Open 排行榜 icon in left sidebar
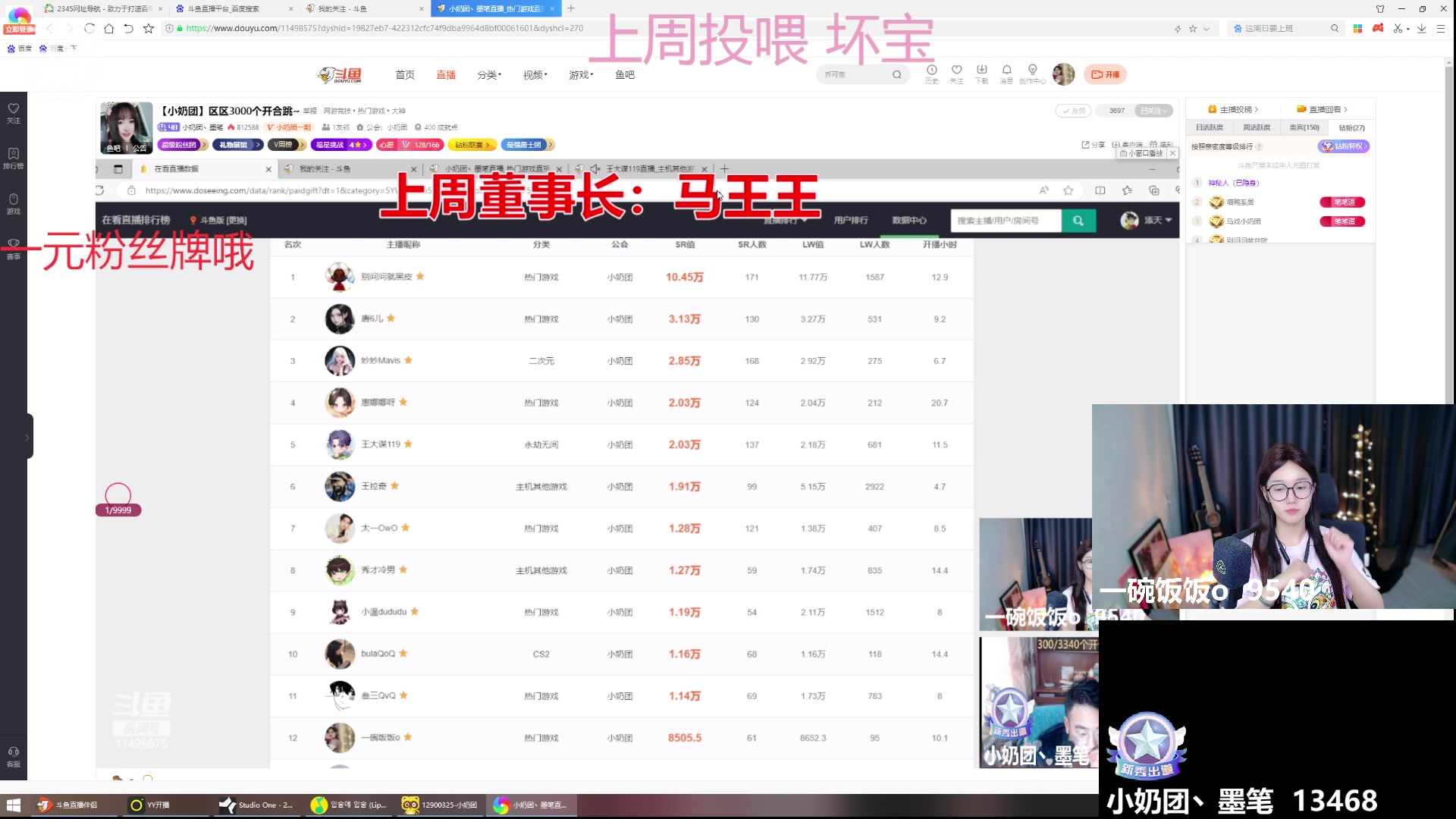1456x819 pixels. 14,158
